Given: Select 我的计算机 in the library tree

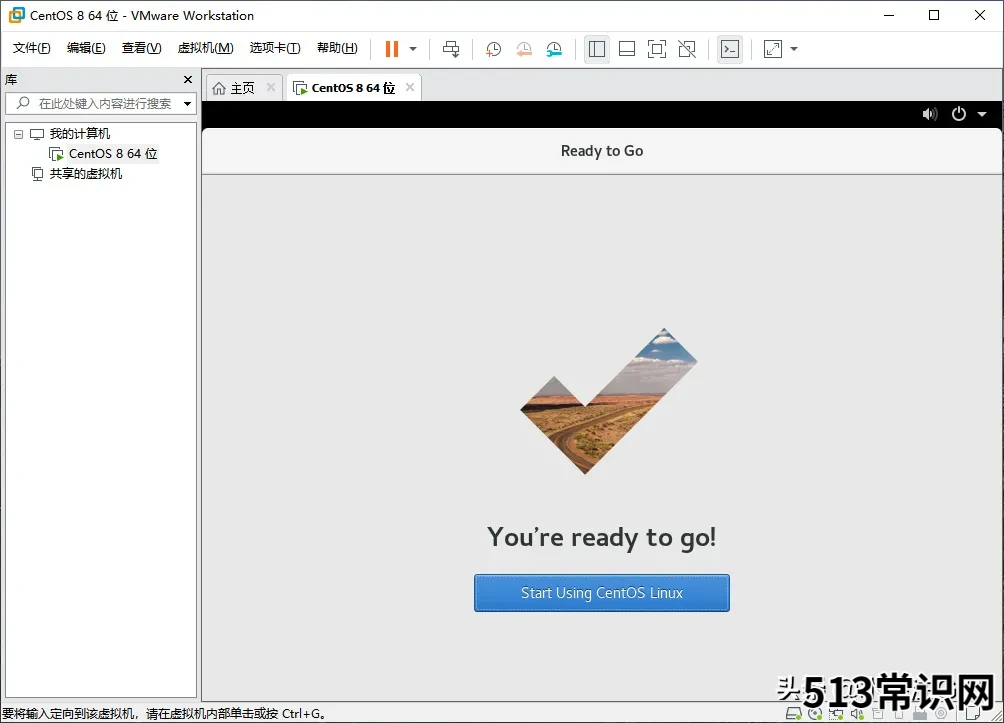Looking at the screenshot, I should point(79,134).
